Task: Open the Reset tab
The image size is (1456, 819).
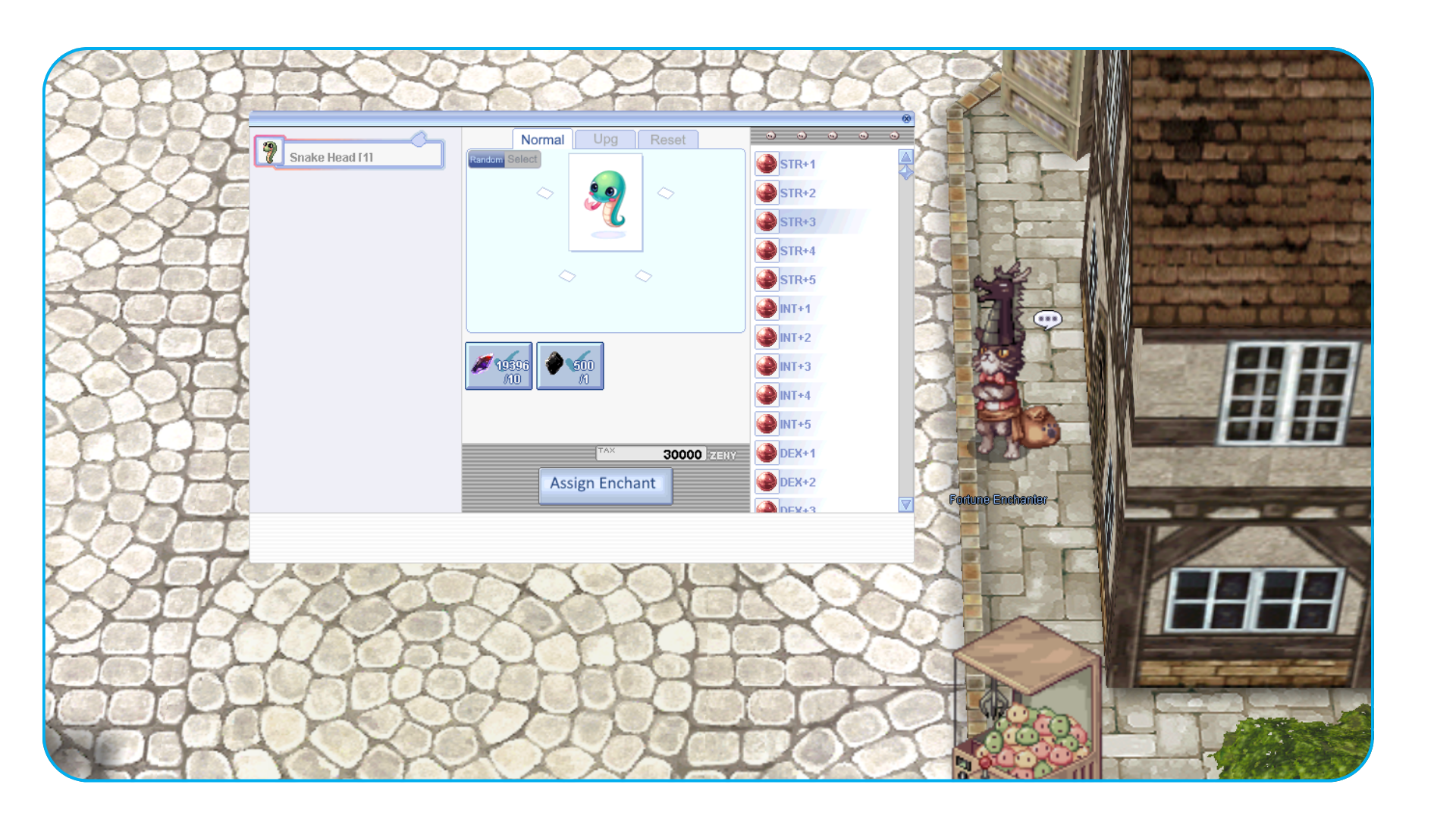Action: coord(667,140)
